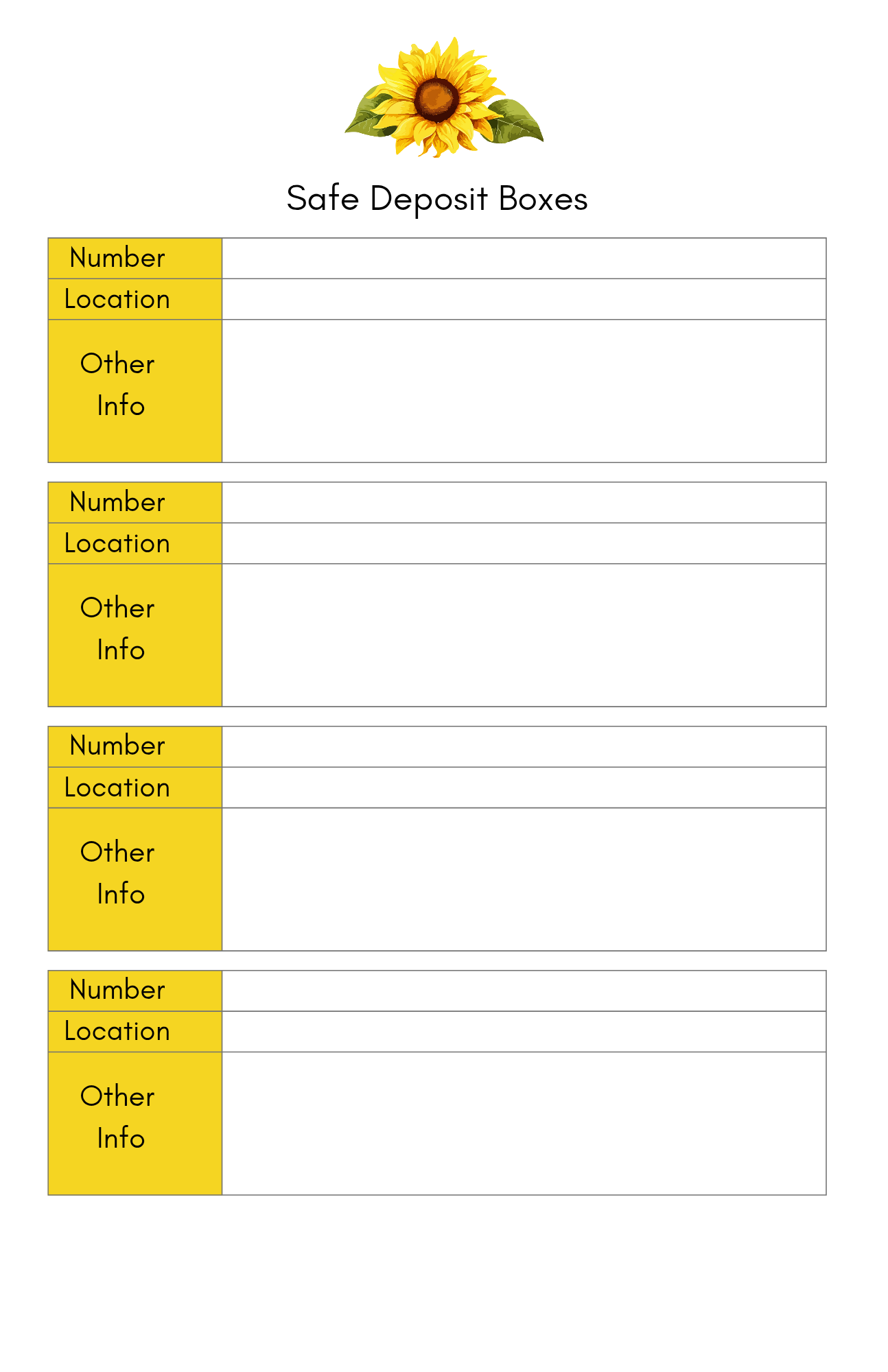The image size is (888, 1372).
Task: Select the first yellow Number label cell
Action: (135, 259)
